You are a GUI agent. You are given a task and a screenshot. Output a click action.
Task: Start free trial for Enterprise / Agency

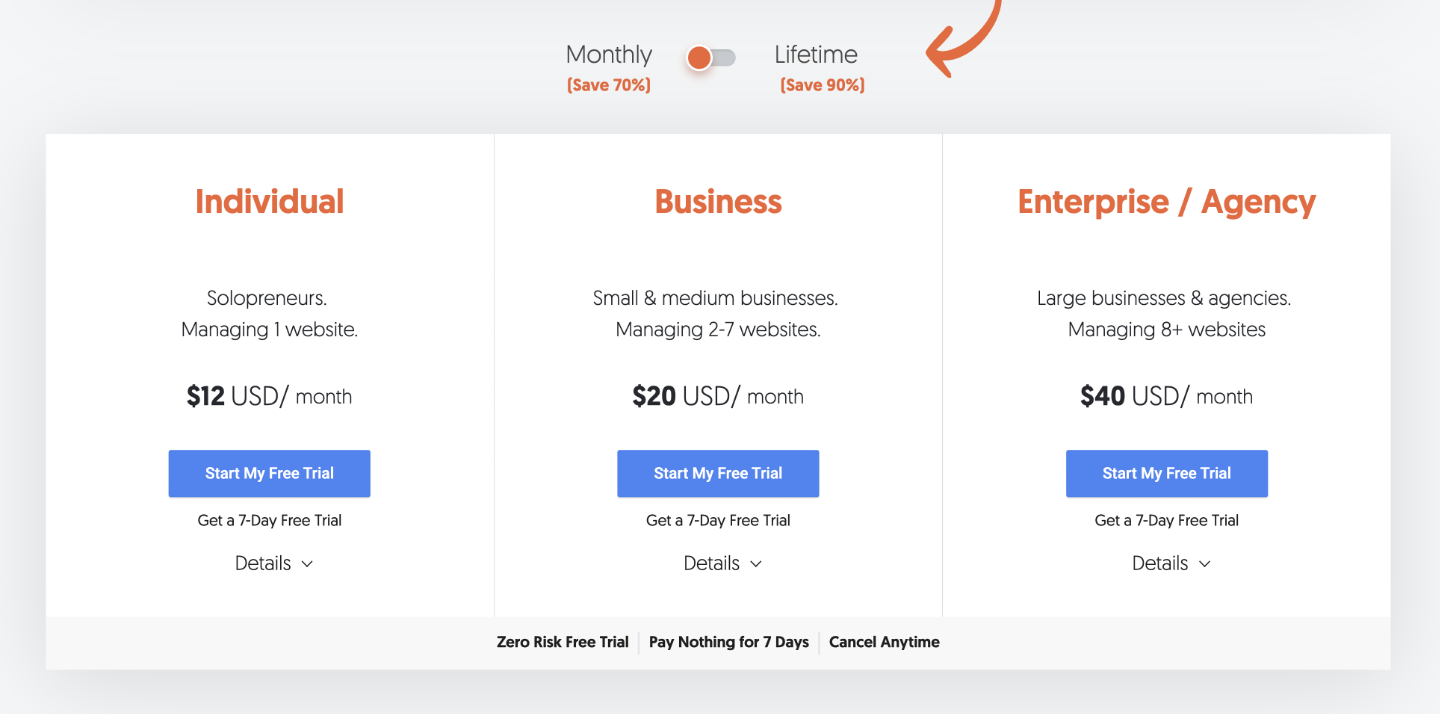(1167, 474)
